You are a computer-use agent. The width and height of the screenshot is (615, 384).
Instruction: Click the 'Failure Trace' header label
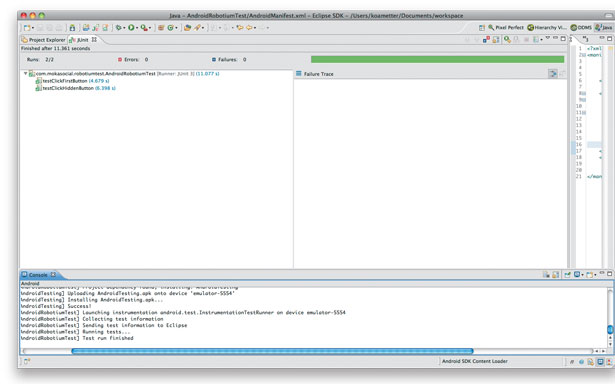[x=318, y=74]
